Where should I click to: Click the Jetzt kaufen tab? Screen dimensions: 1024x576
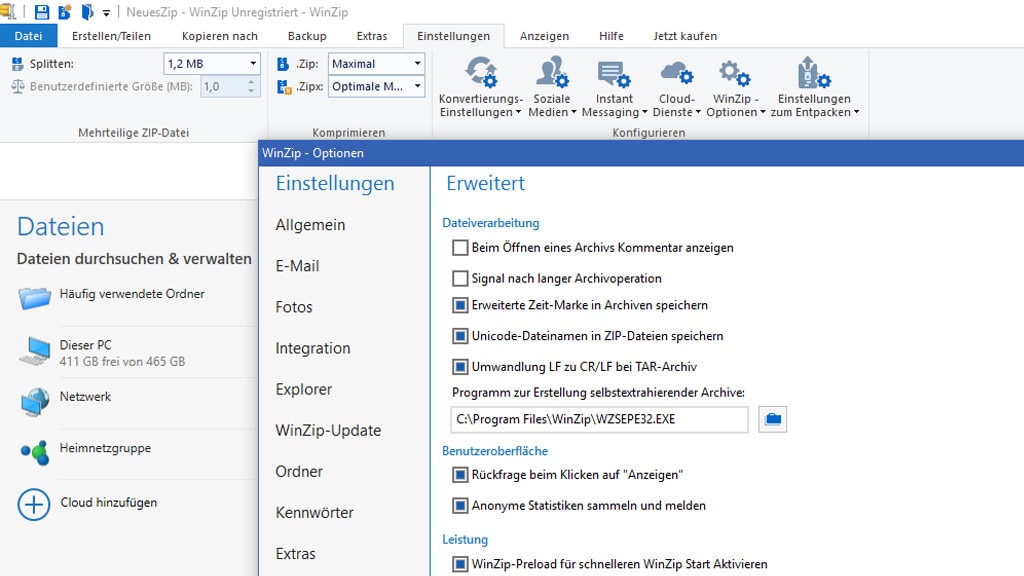(685, 36)
